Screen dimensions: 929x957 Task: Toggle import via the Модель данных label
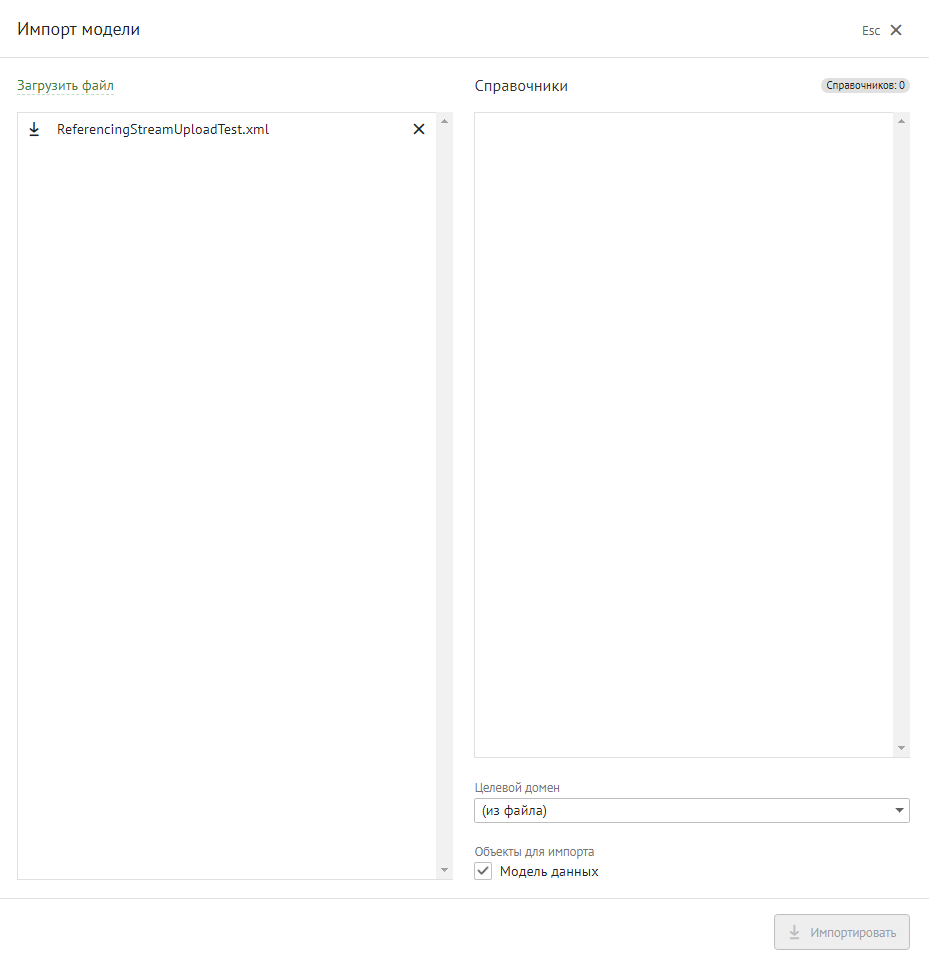coord(549,872)
